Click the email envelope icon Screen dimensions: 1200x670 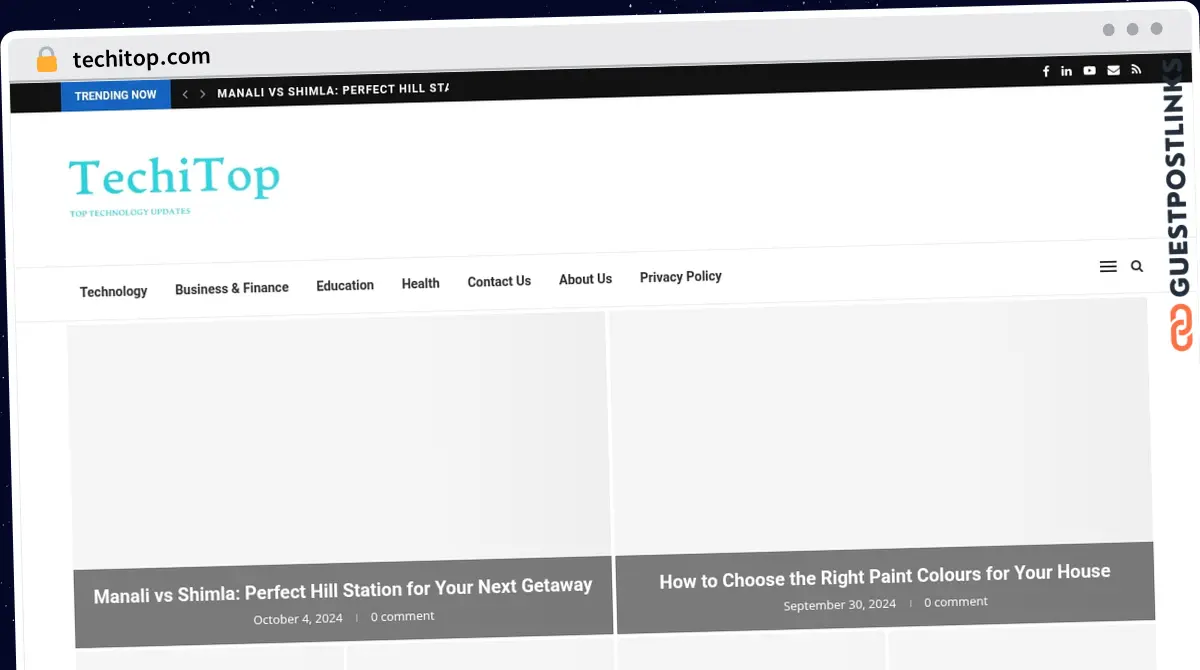[1113, 70]
